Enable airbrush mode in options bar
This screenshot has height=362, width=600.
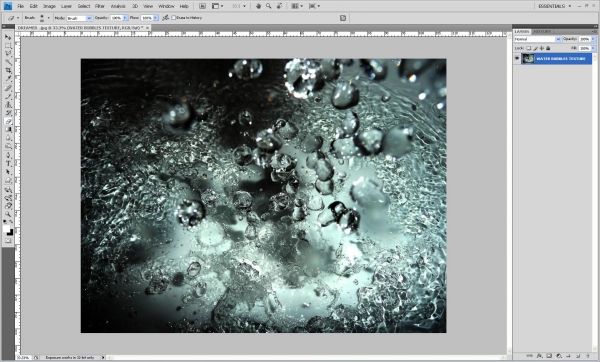coord(165,18)
